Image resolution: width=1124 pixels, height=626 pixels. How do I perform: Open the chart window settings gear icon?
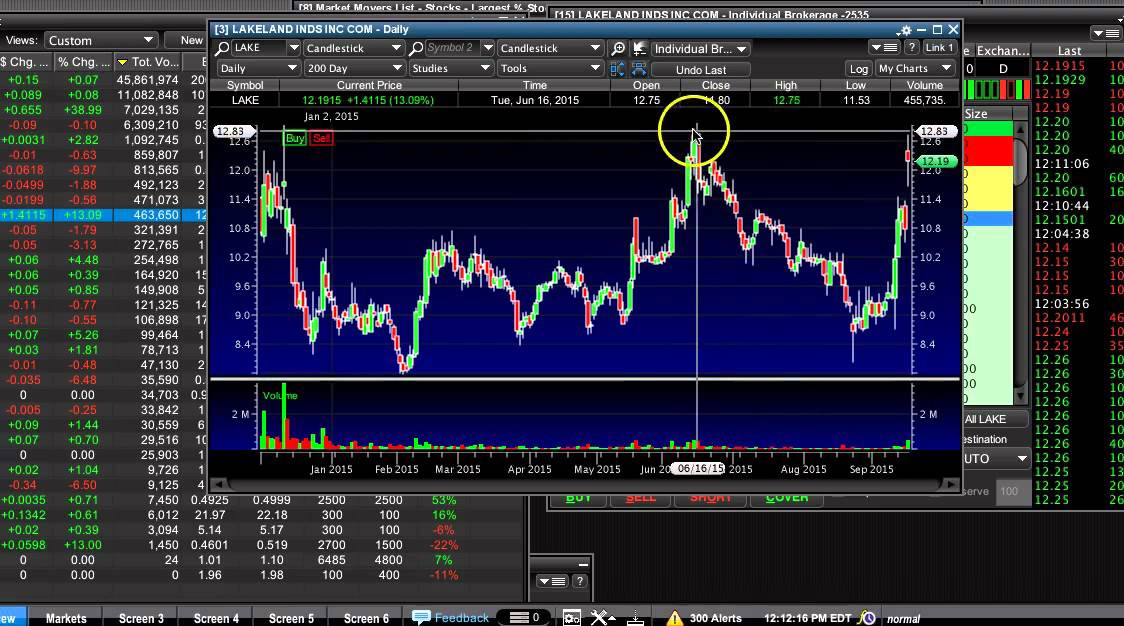coord(905,30)
